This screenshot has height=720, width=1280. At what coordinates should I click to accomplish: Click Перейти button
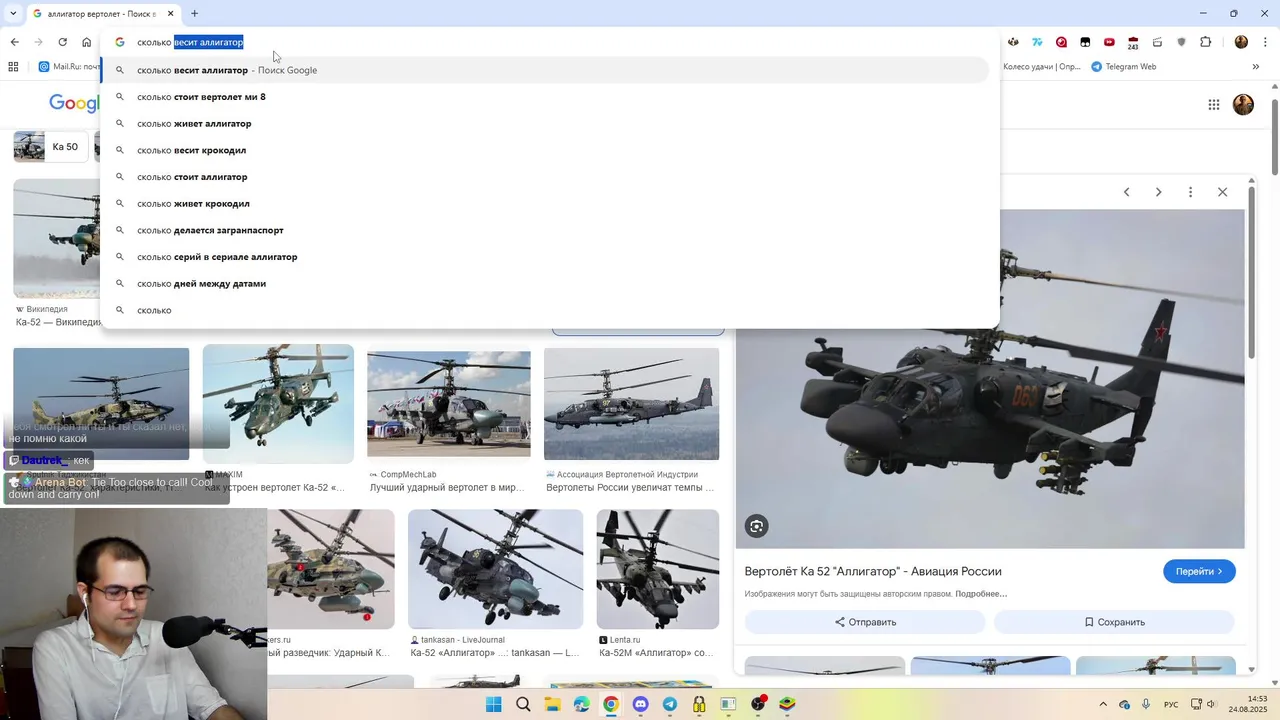1199,571
